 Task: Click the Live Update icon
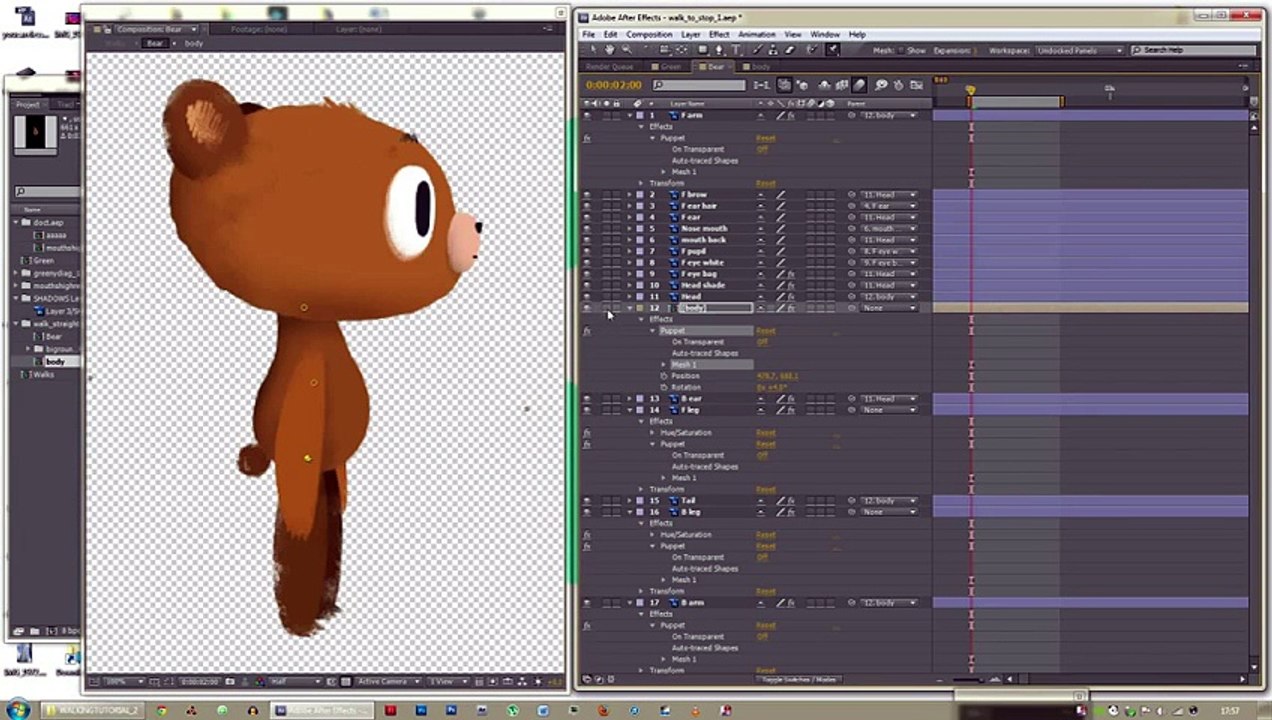(x=783, y=85)
